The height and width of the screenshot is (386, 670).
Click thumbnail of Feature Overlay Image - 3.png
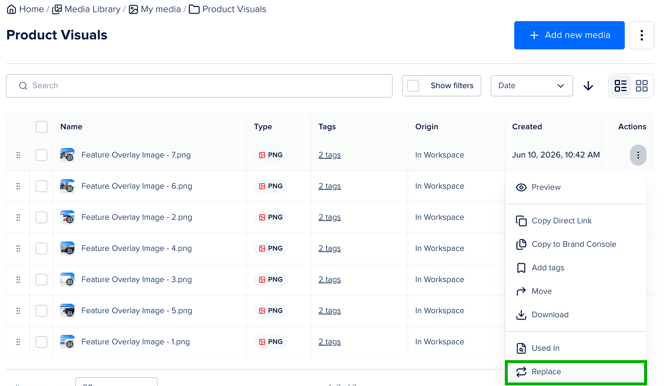pos(67,280)
